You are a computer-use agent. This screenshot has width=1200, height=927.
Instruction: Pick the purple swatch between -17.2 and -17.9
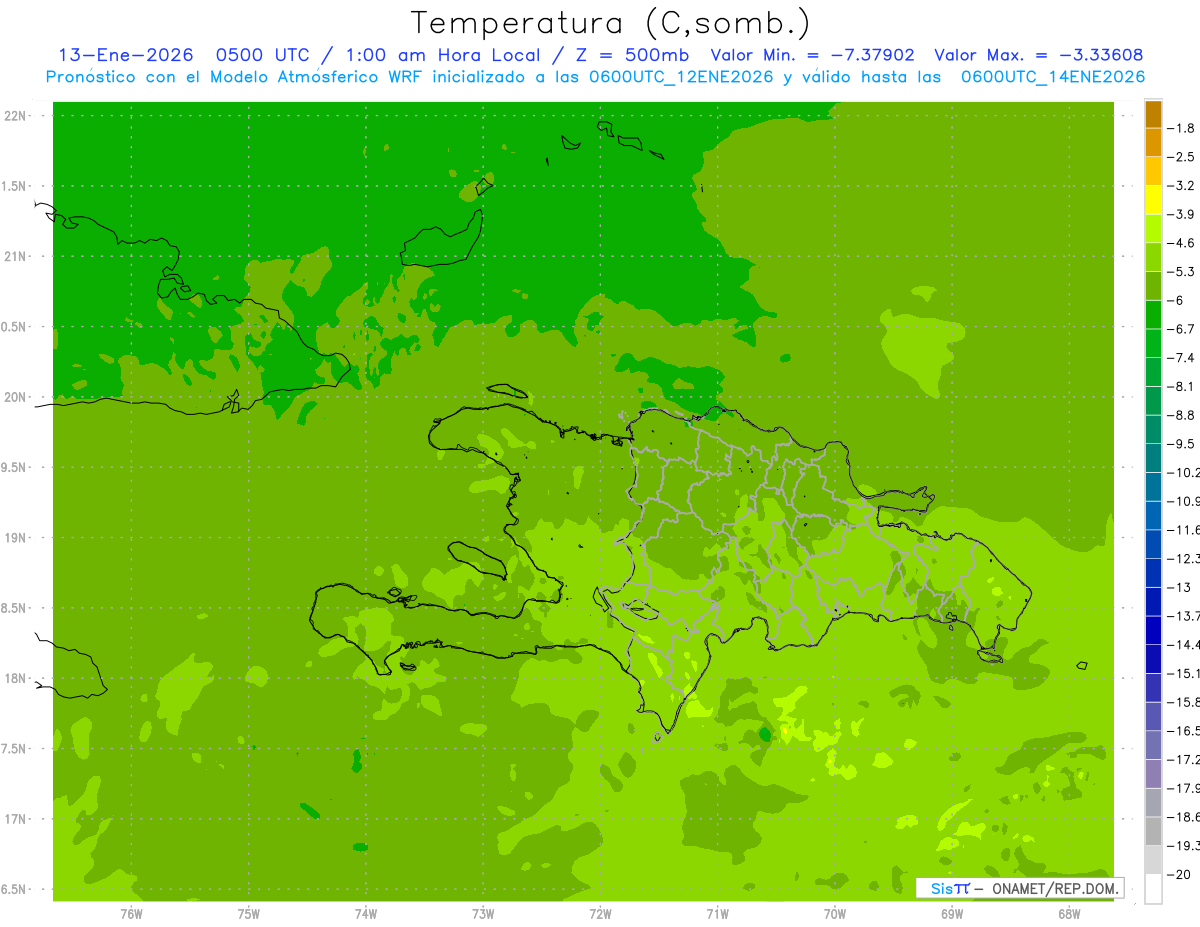click(1153, 773)
